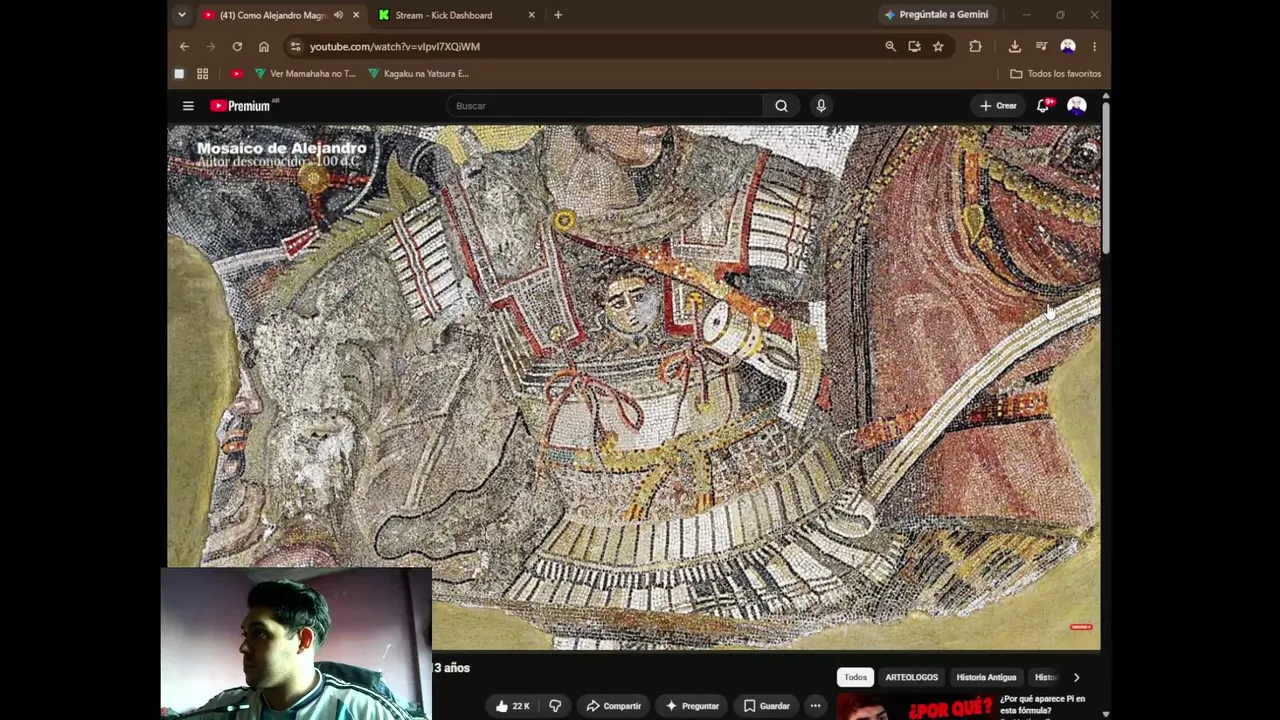Open the Chrome three-dot menu
This screenshot has width=1280, height=720.
click(x=1094, y=46)
